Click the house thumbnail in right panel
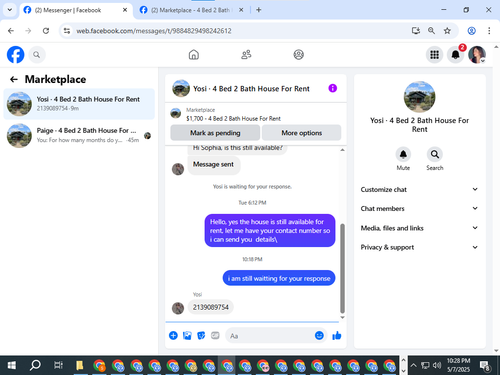 tap(419, 97)
